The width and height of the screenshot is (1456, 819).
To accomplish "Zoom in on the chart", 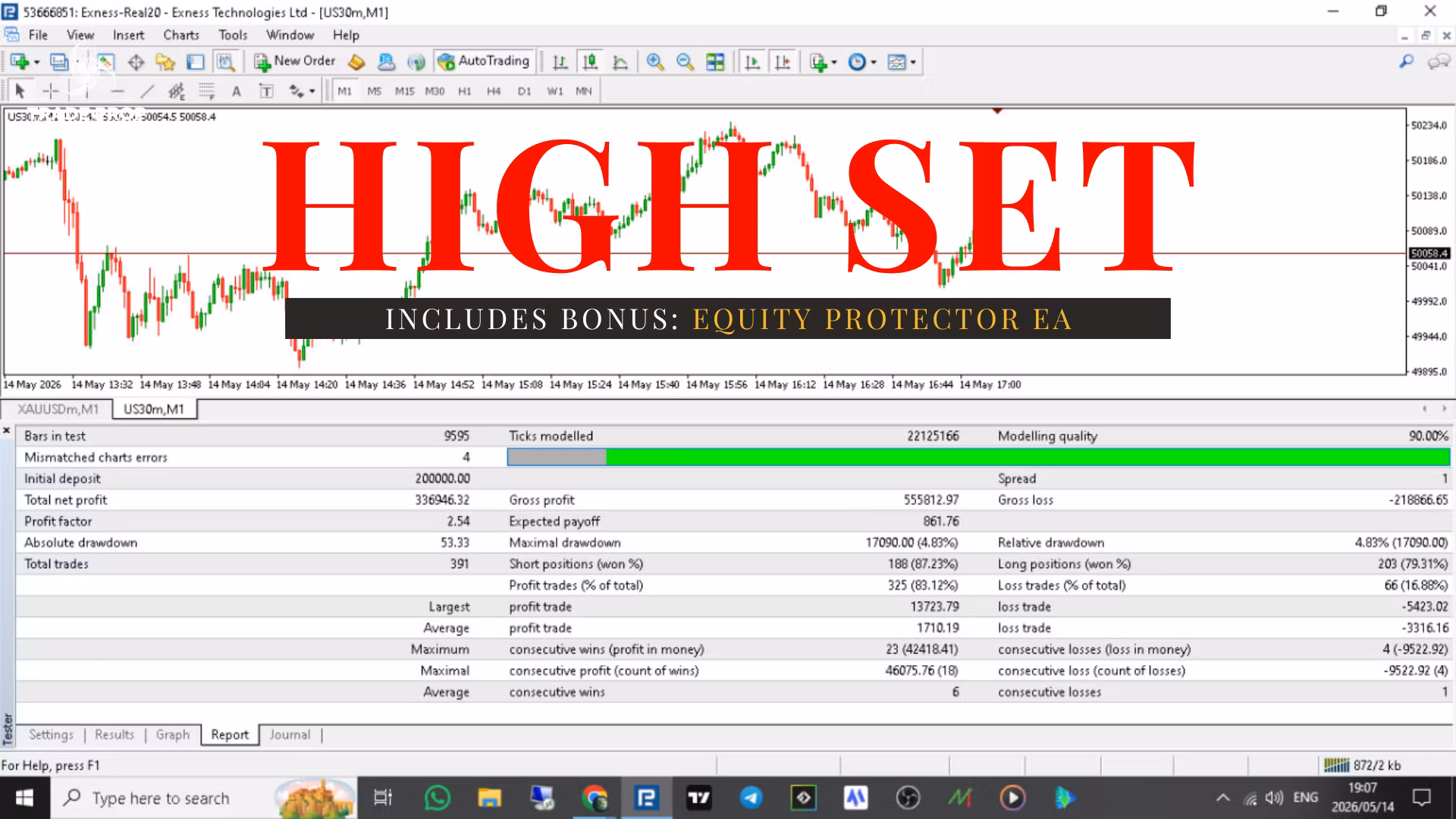I will [x=655, y=62].
